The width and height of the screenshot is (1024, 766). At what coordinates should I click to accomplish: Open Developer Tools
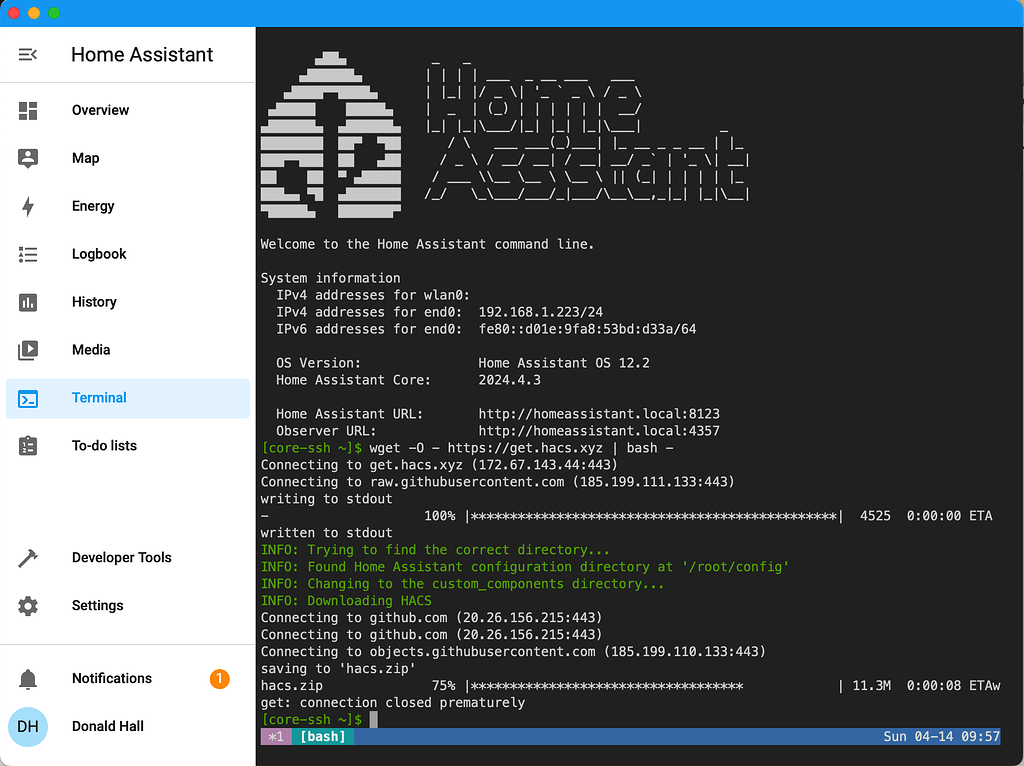point(127,558)
